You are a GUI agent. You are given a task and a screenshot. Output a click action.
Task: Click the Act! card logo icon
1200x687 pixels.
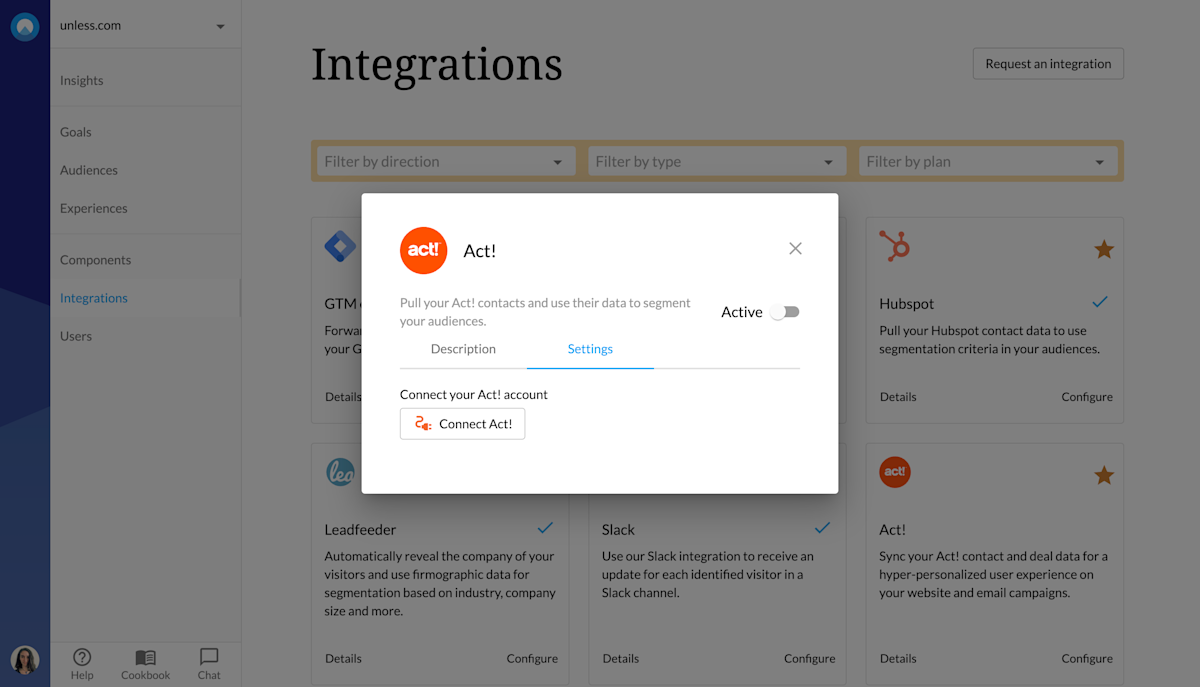tap(895, 472)
